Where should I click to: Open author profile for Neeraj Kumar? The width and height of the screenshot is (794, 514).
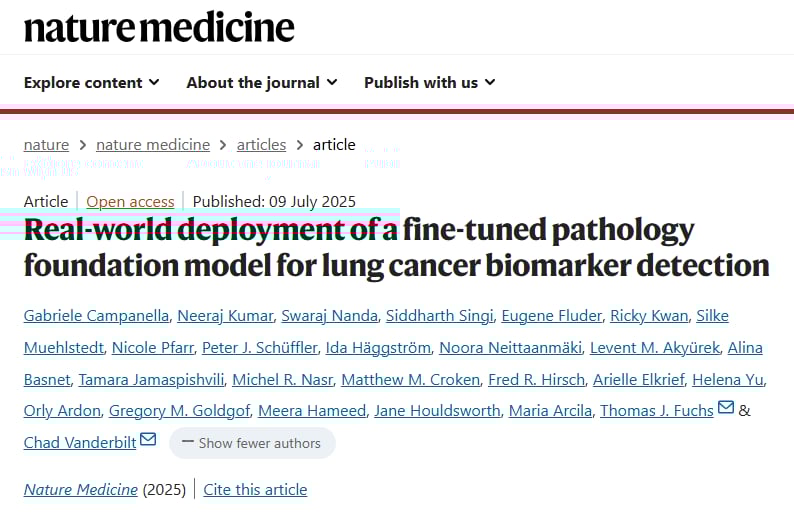(225, 316)
